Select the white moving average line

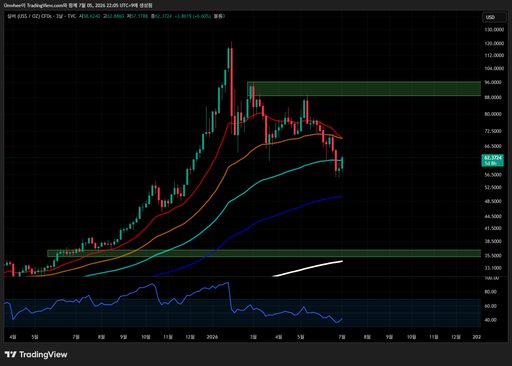pyautogui.click(x=308, y=268)
